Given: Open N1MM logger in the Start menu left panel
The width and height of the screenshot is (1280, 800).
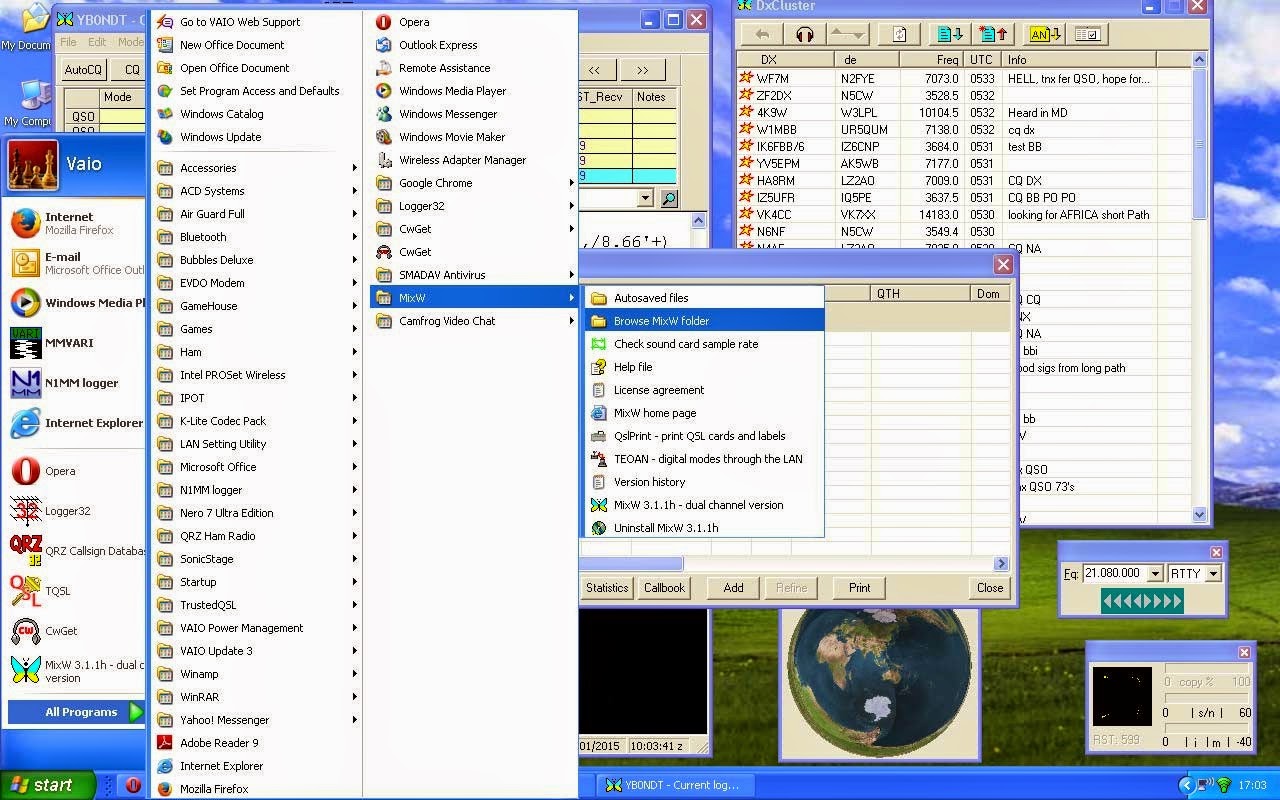Looking at the screenshot, I should [x=75, y=383].
